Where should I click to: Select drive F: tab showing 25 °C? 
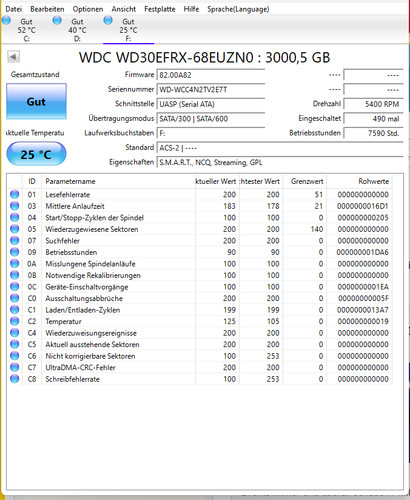[128, 30]
